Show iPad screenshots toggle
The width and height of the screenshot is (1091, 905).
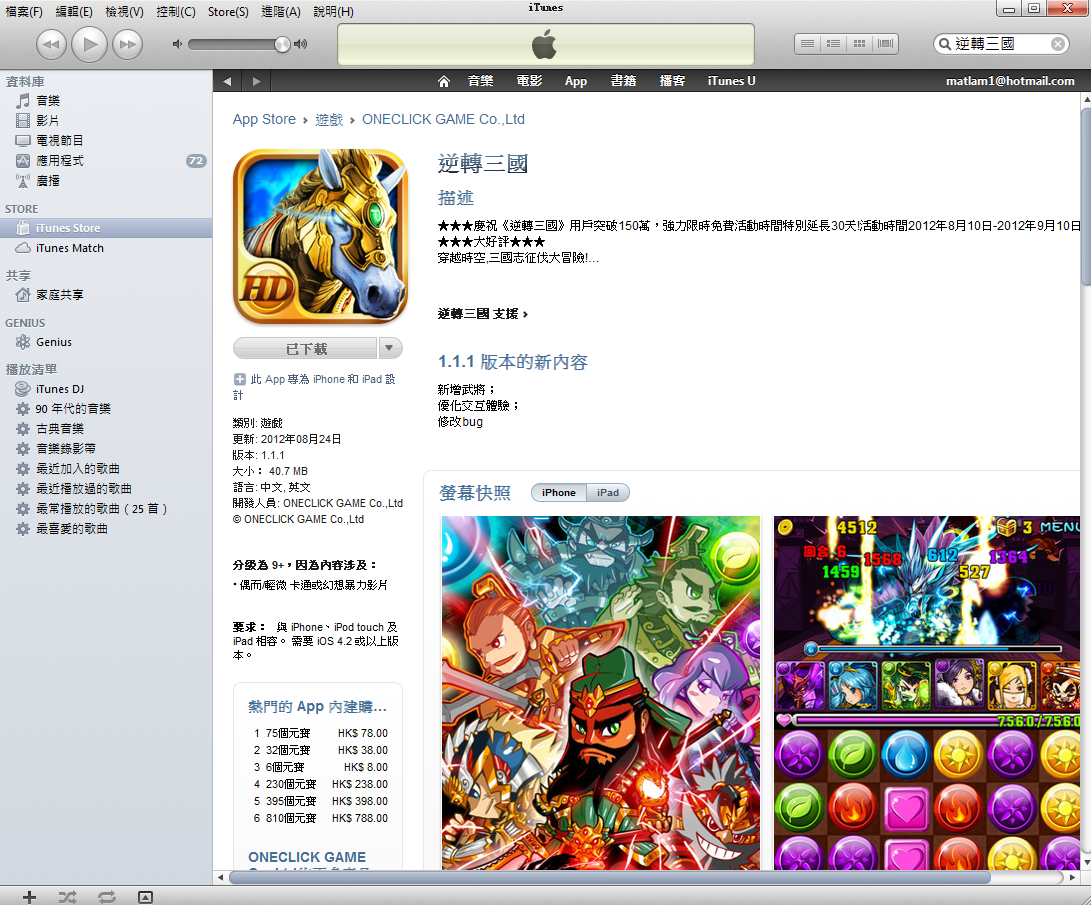[607, 492]
